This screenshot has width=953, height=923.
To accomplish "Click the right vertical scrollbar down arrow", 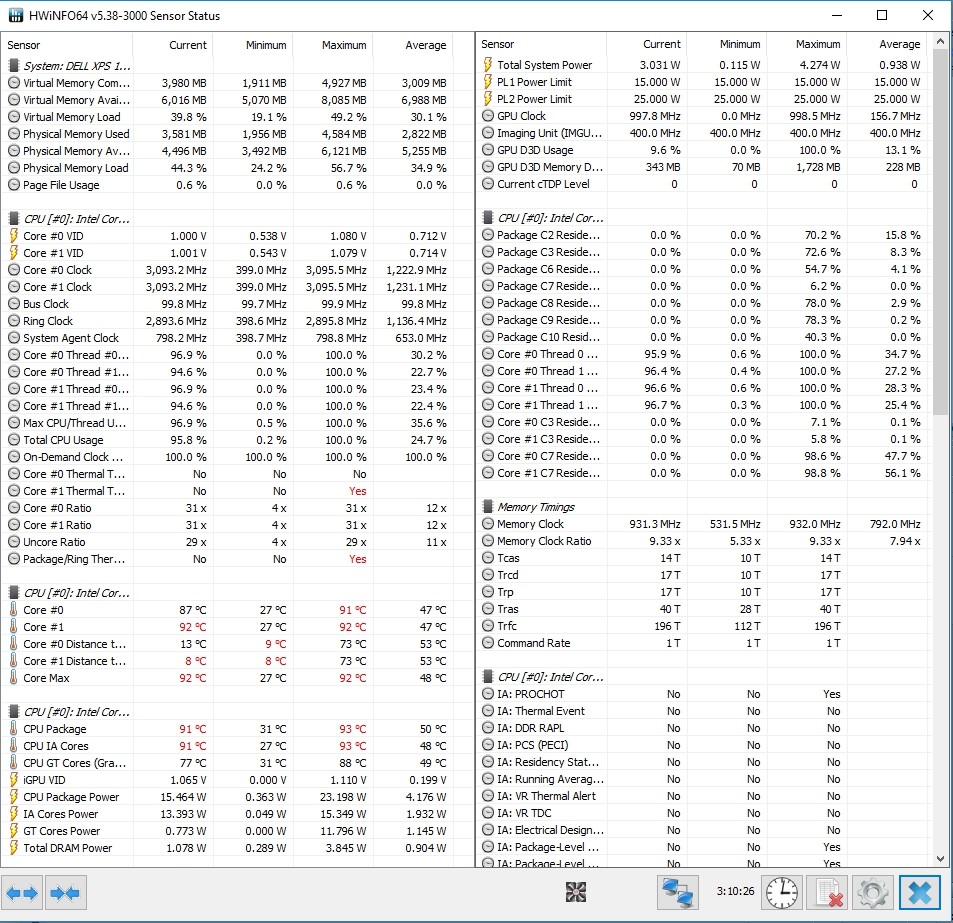I will pyautogui.click(x=940, y=858).
